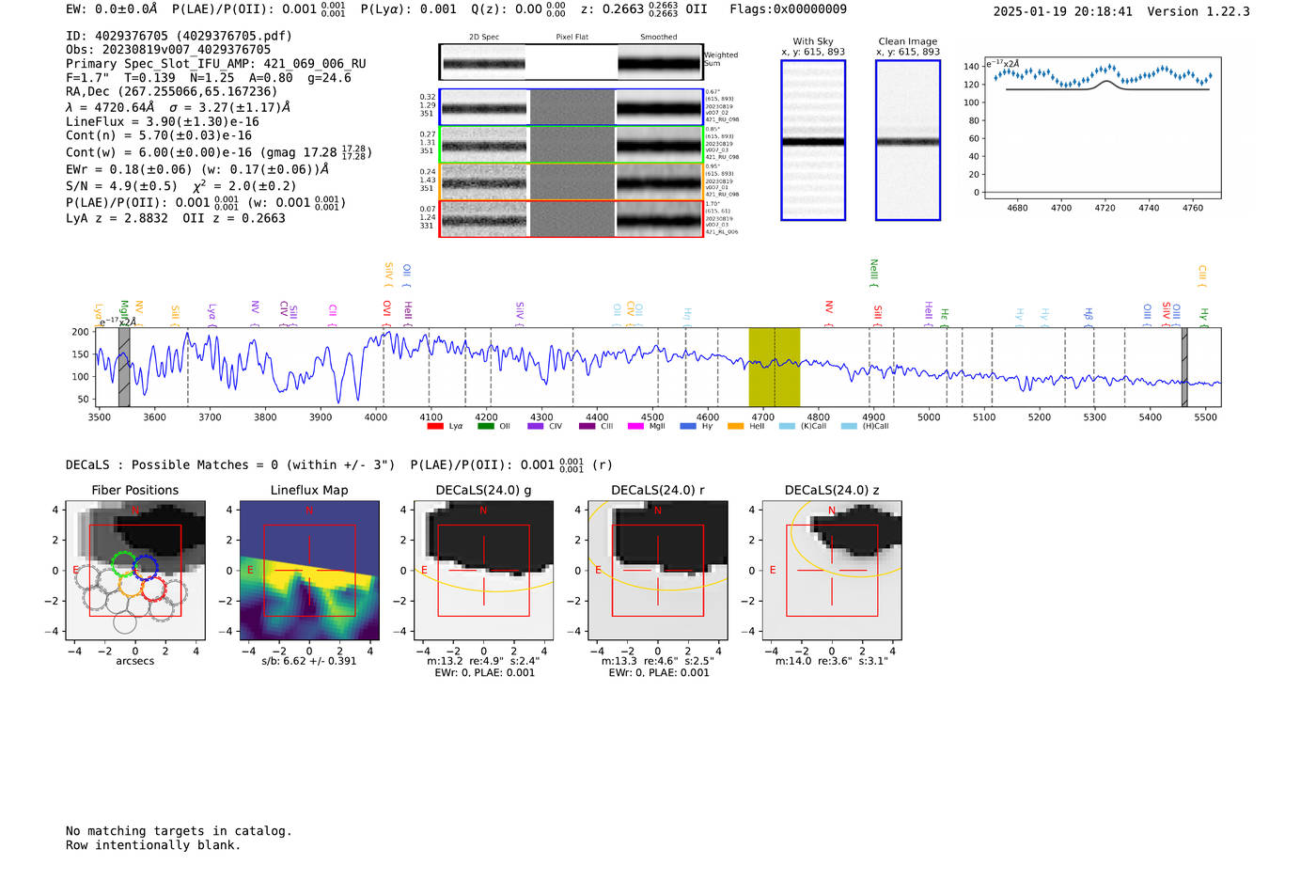Click the s/b: 6.62 +/- 0.391 caption
The image size is (1316, 896).
(309, 661)
